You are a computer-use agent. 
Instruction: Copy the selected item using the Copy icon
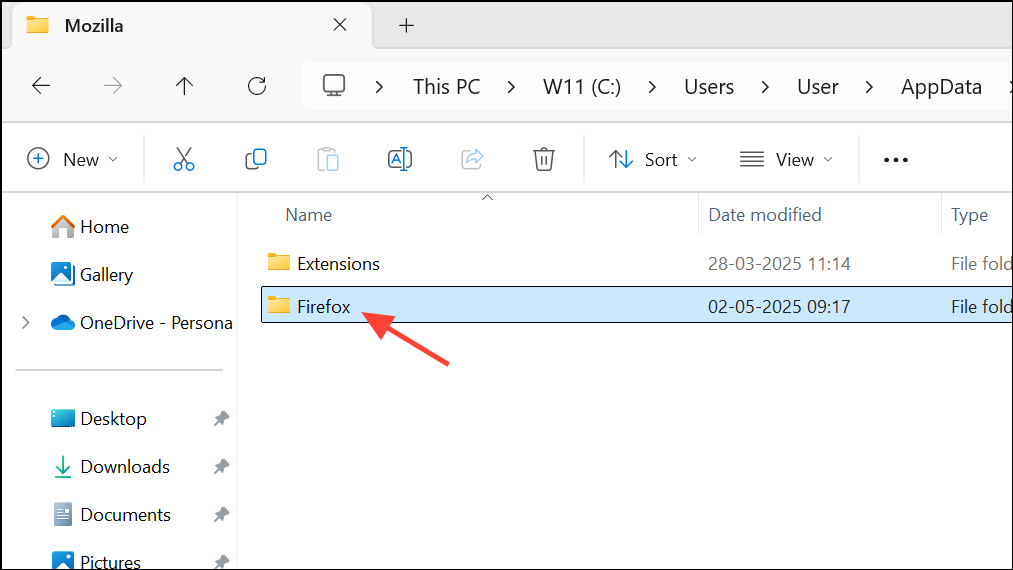pos(256,159)
